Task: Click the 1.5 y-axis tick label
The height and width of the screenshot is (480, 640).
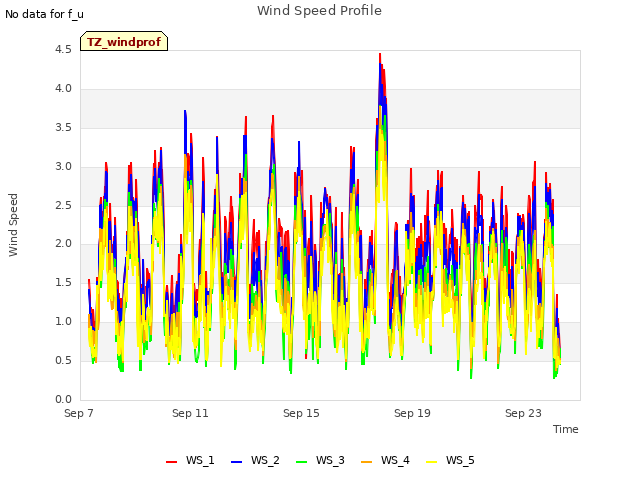Action: 63,282
